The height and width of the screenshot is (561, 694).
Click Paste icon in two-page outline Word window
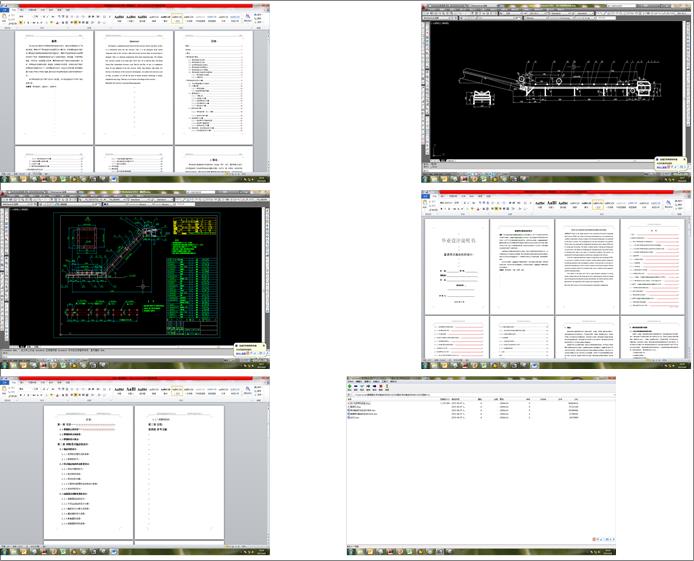[x=4, y=390]
